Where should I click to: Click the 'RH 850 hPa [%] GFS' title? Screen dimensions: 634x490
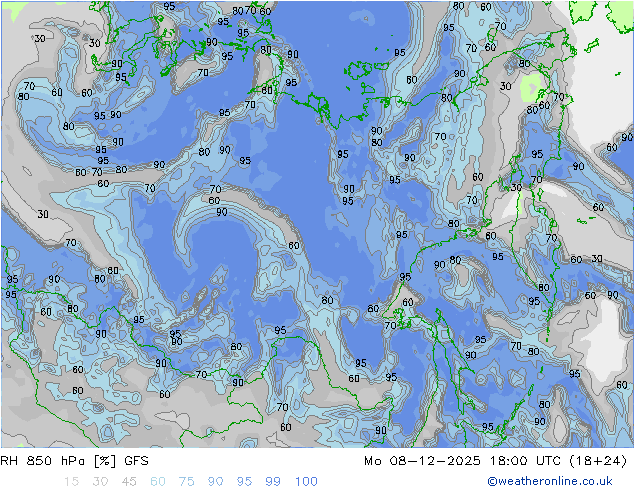[74, 461]
